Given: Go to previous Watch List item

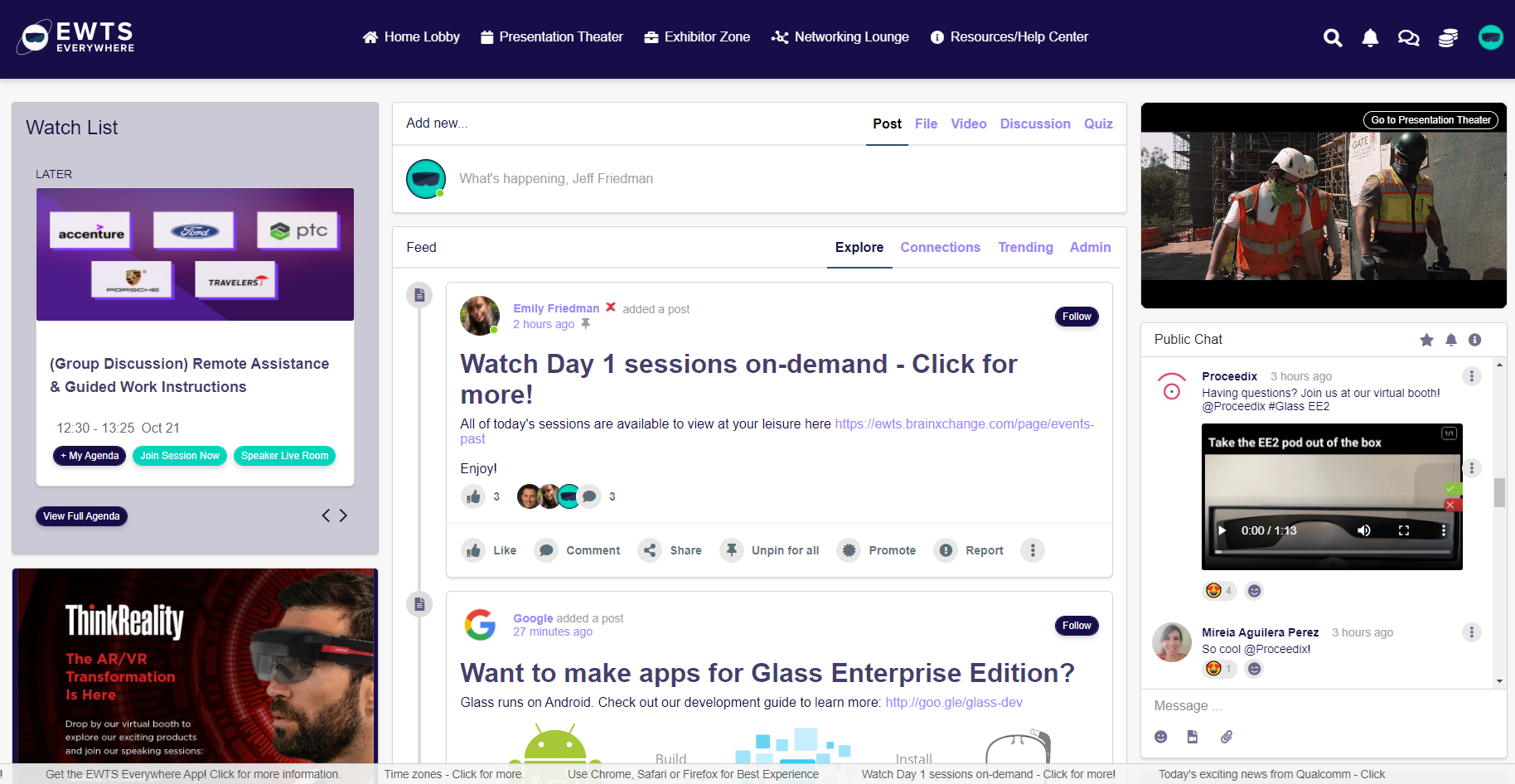Looking at the screenshot, I should tap(326, 515).
